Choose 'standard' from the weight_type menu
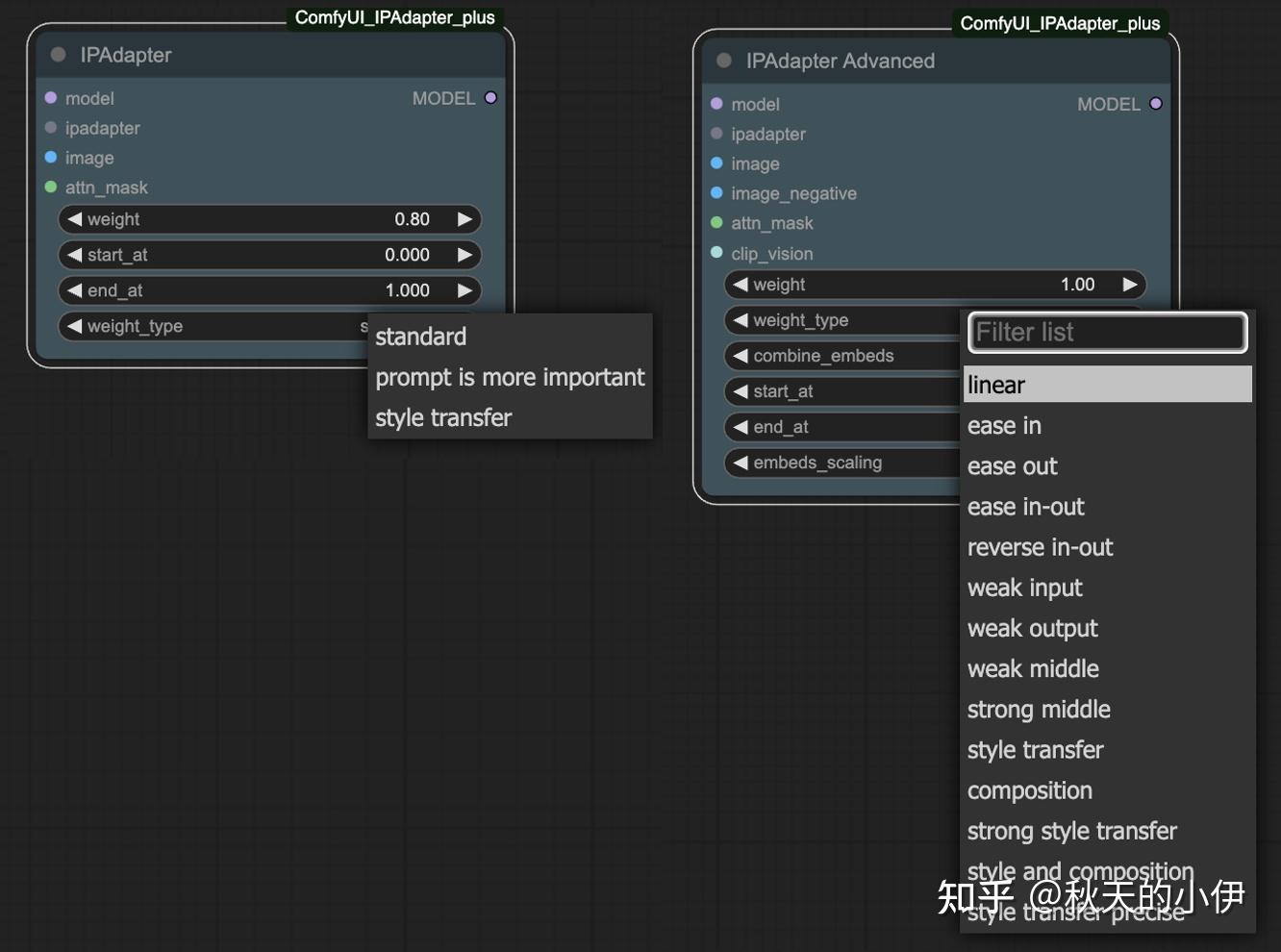 click(x=420, y=337)
